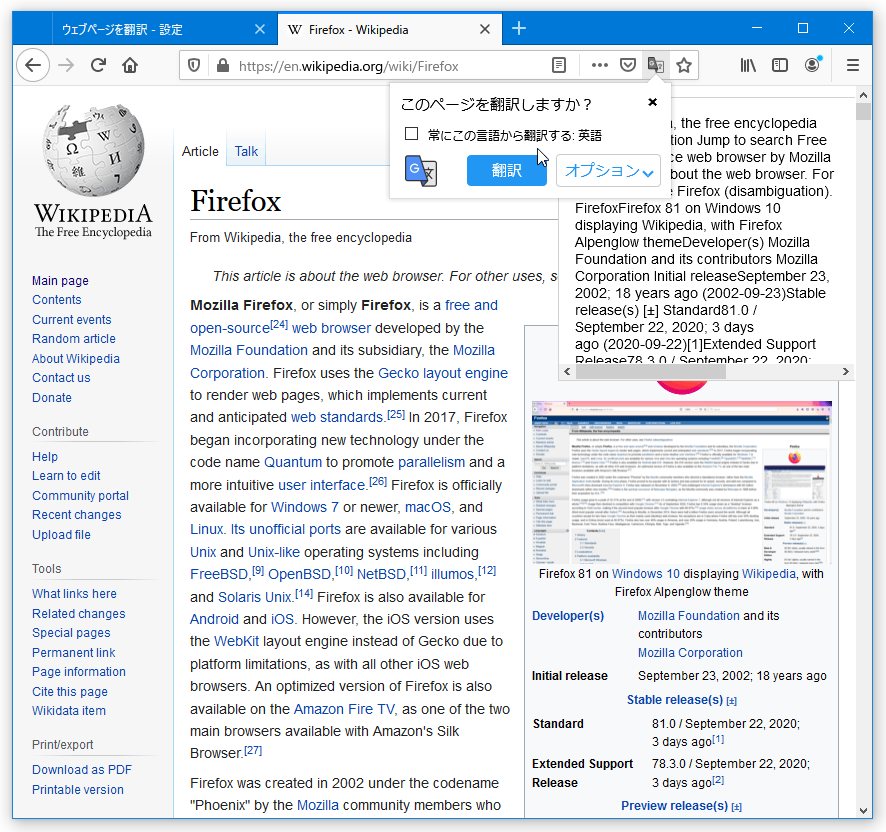Open Printable version link

(x=78, y=790)
